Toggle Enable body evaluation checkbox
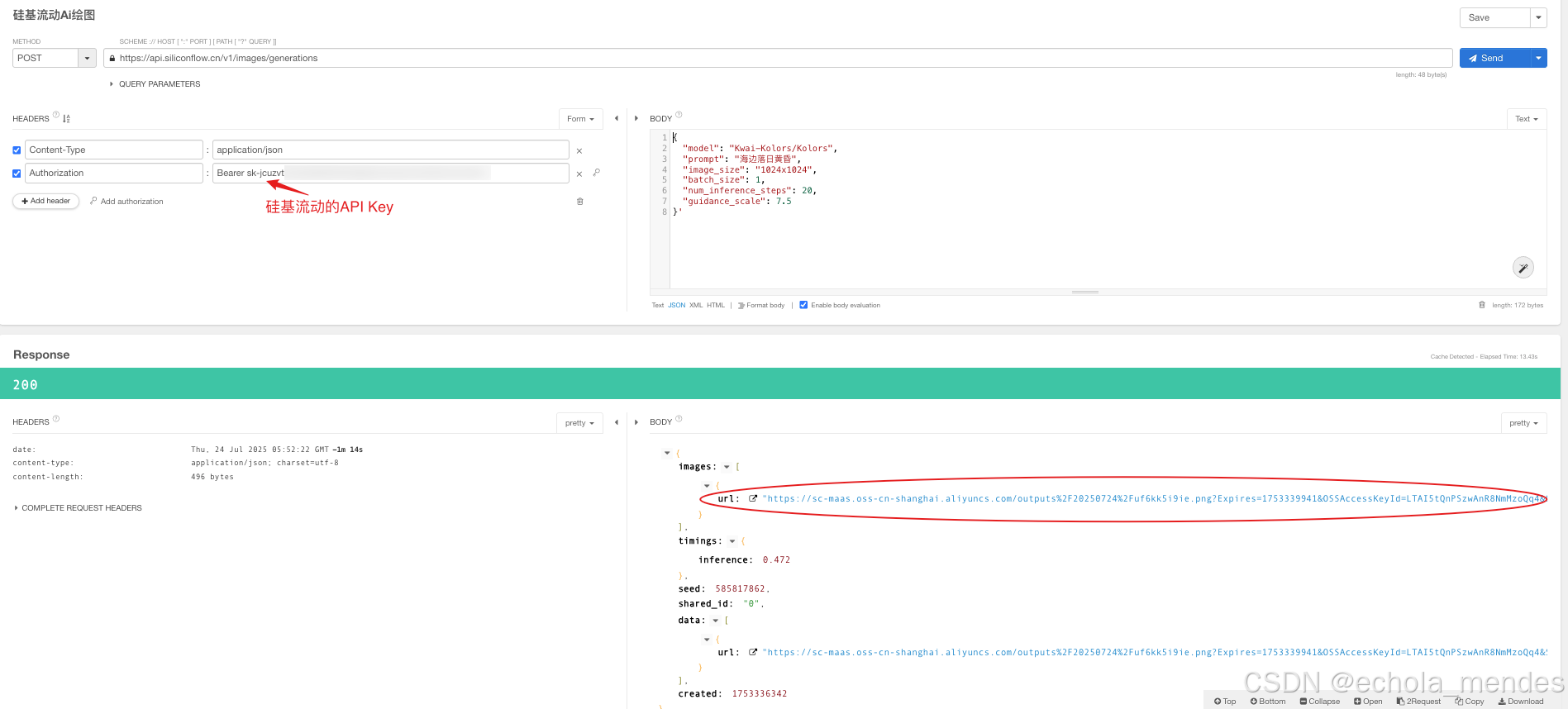 (x=803, y=305)
